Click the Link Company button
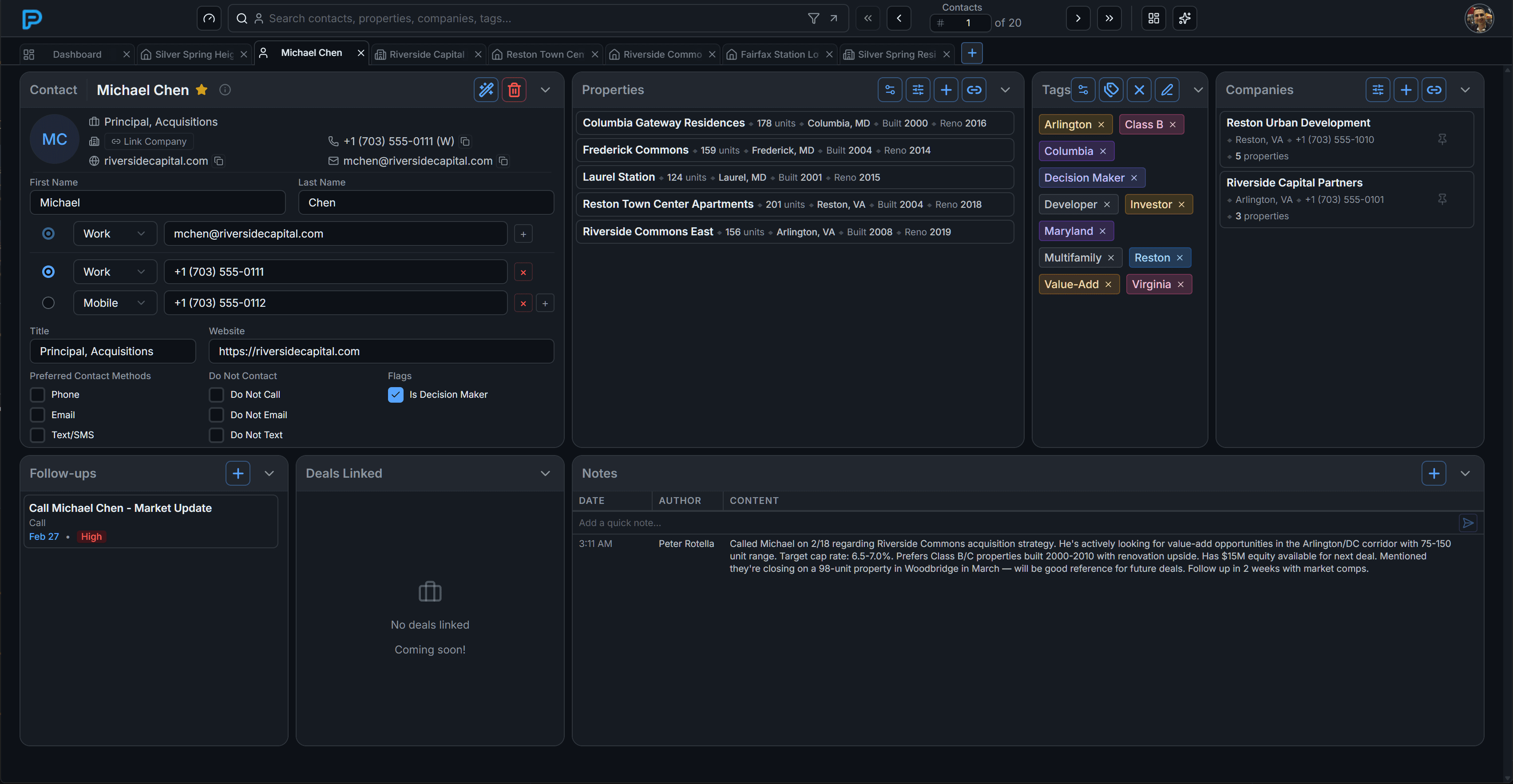The height and width of the screenshot is (784, 1513). click(x=149, y=142)
